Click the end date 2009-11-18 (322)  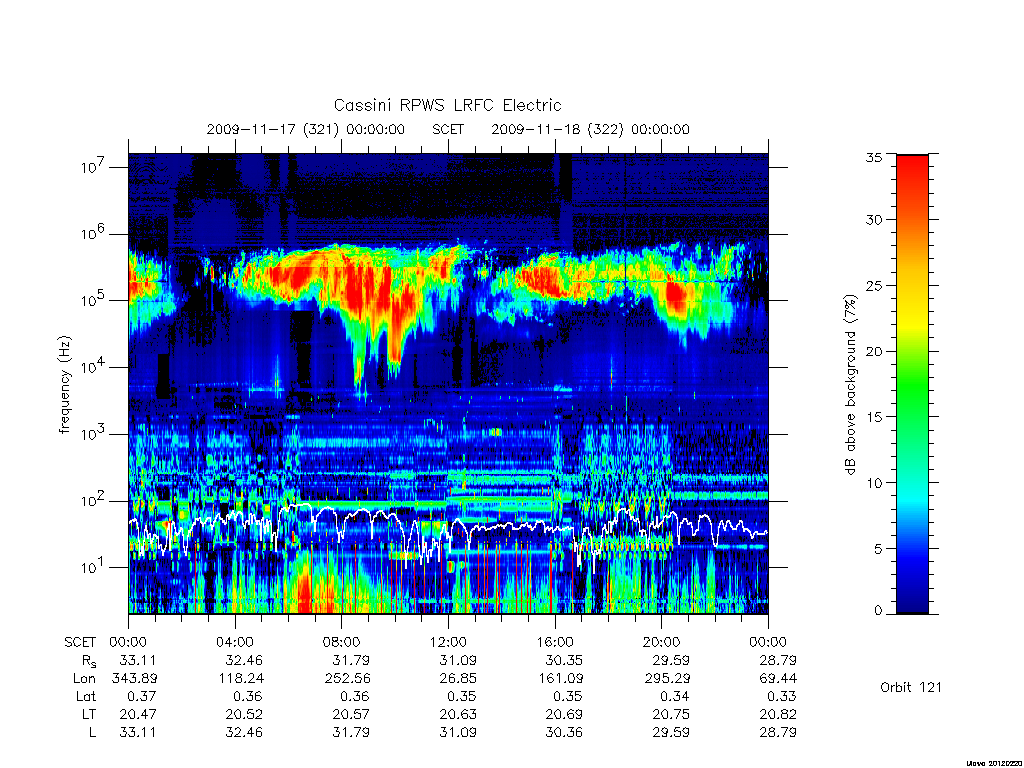pos(557,129)
